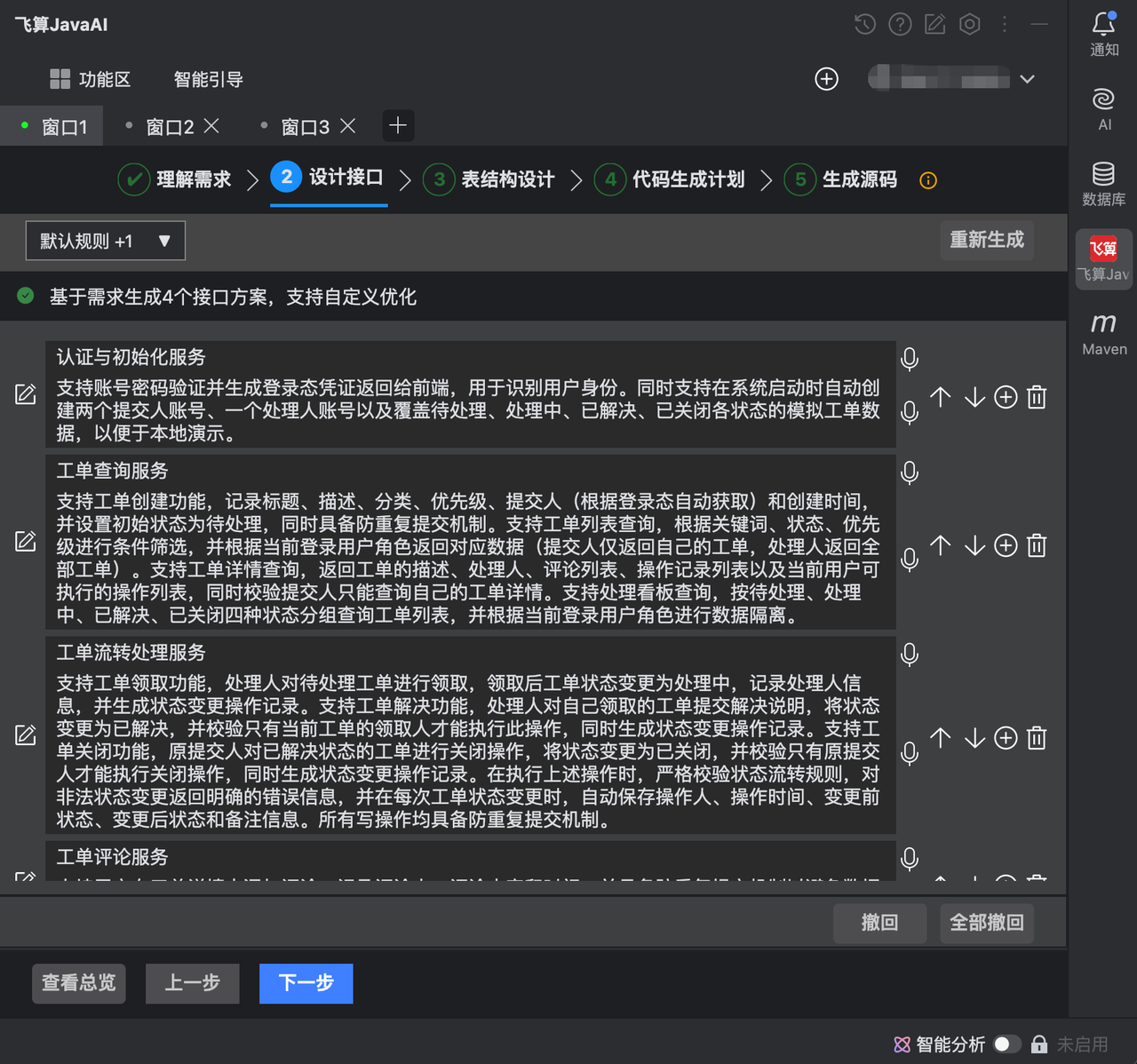Go to step 3 表结构设计
This screenshot has height=1064, width=1137.
(x=489, y=179)
